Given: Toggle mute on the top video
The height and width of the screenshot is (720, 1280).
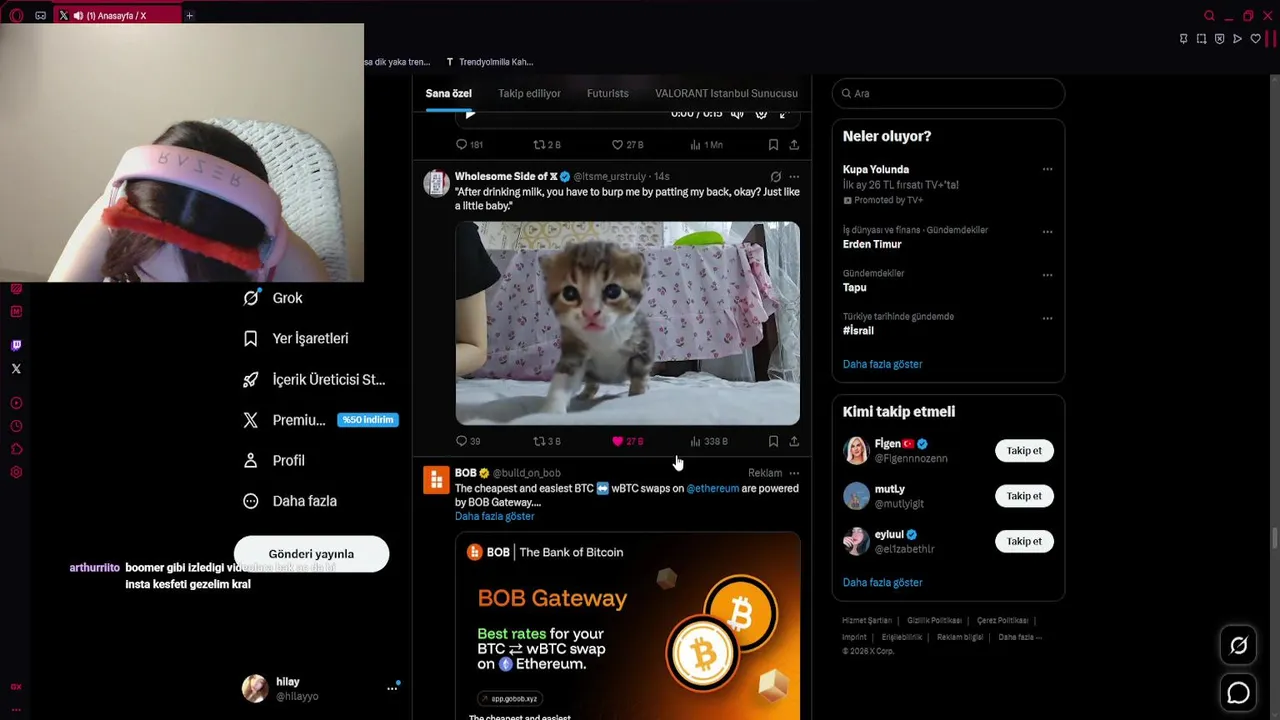Looking at the screenshot, I should [737, 114].
